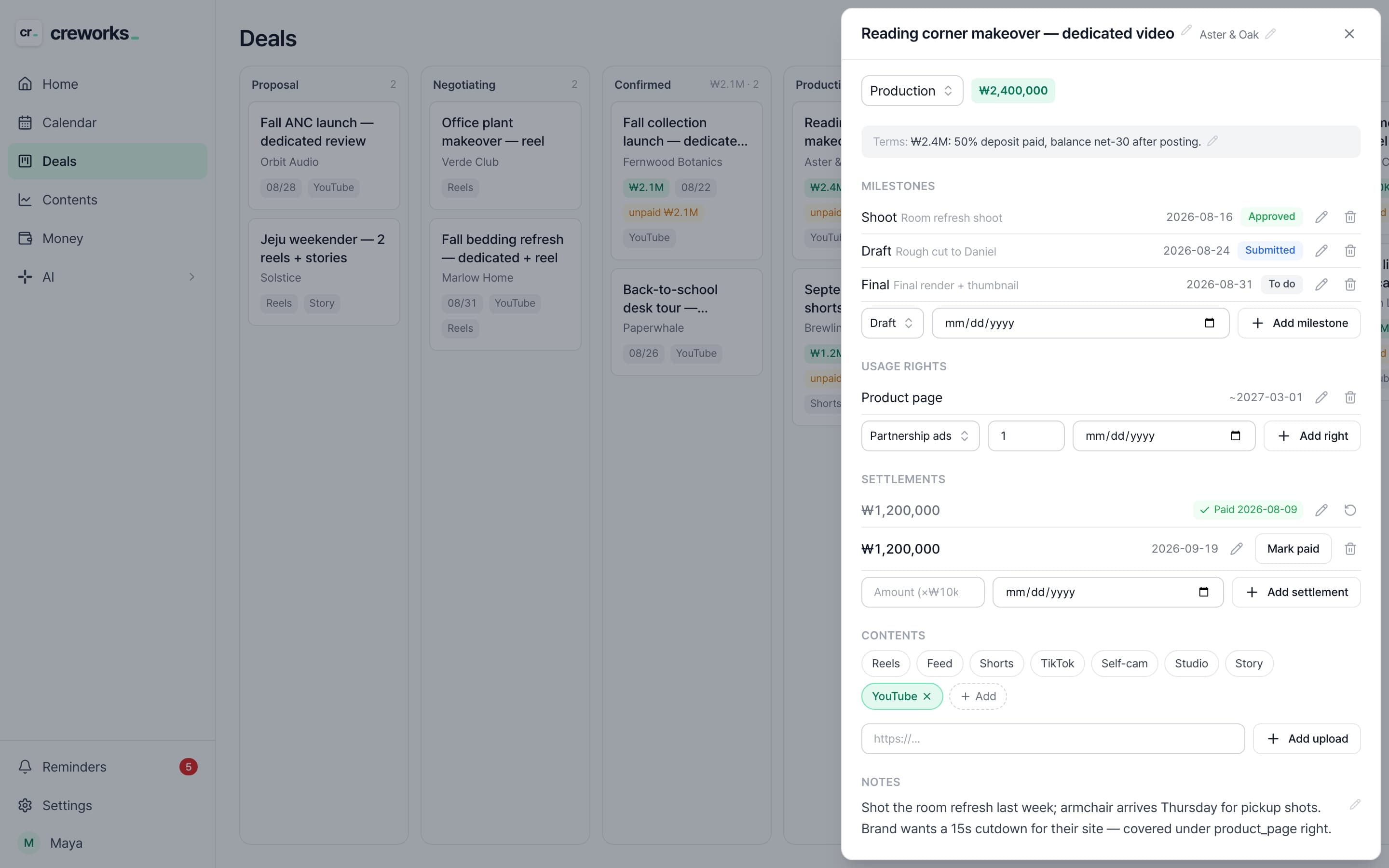Viewport: 1389px width, 868px height.
Task: Focus the settlement Amount input field
Action: (x=923, y=593)
